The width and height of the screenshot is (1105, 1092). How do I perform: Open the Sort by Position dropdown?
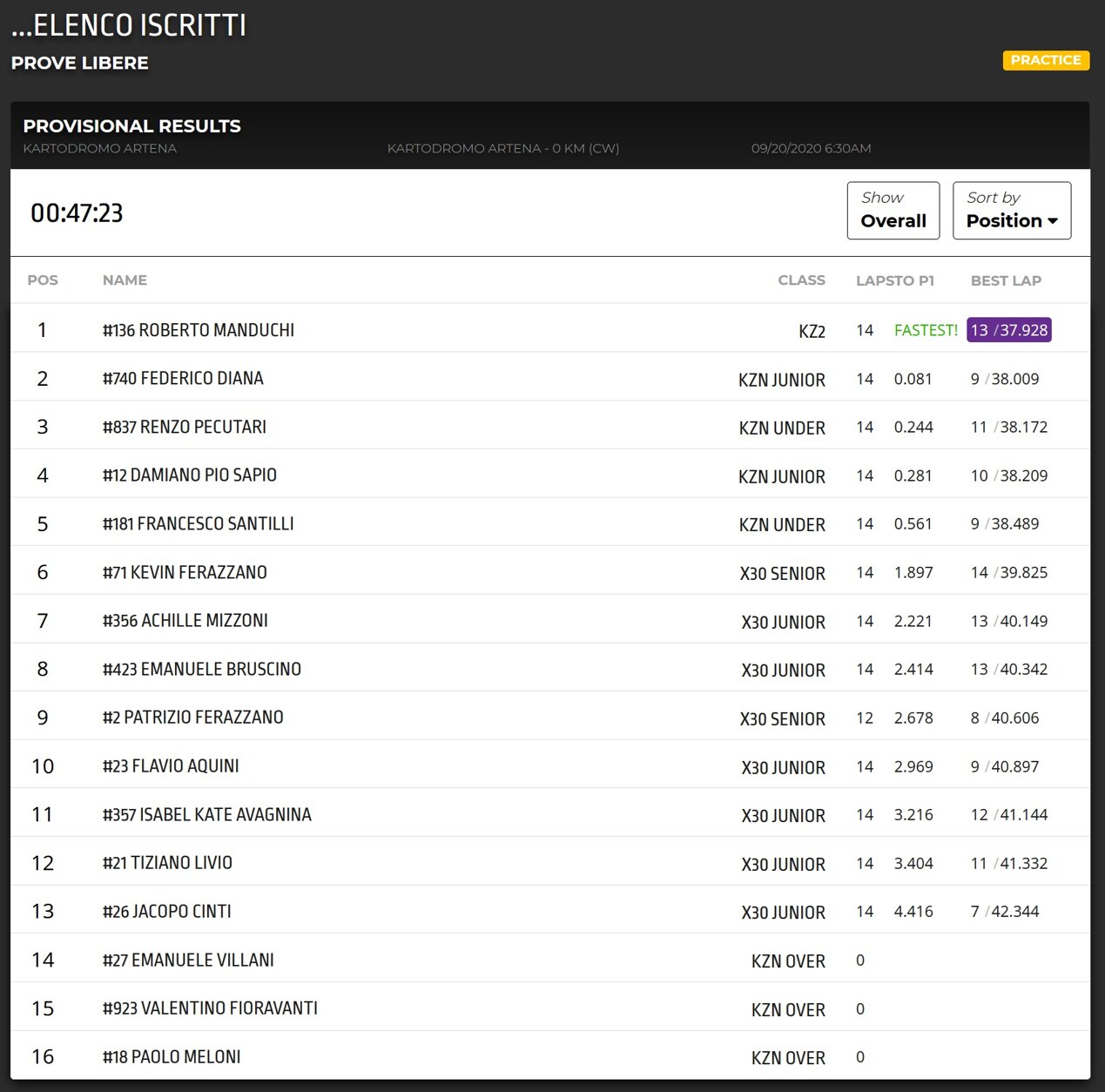coord(1011,210)
